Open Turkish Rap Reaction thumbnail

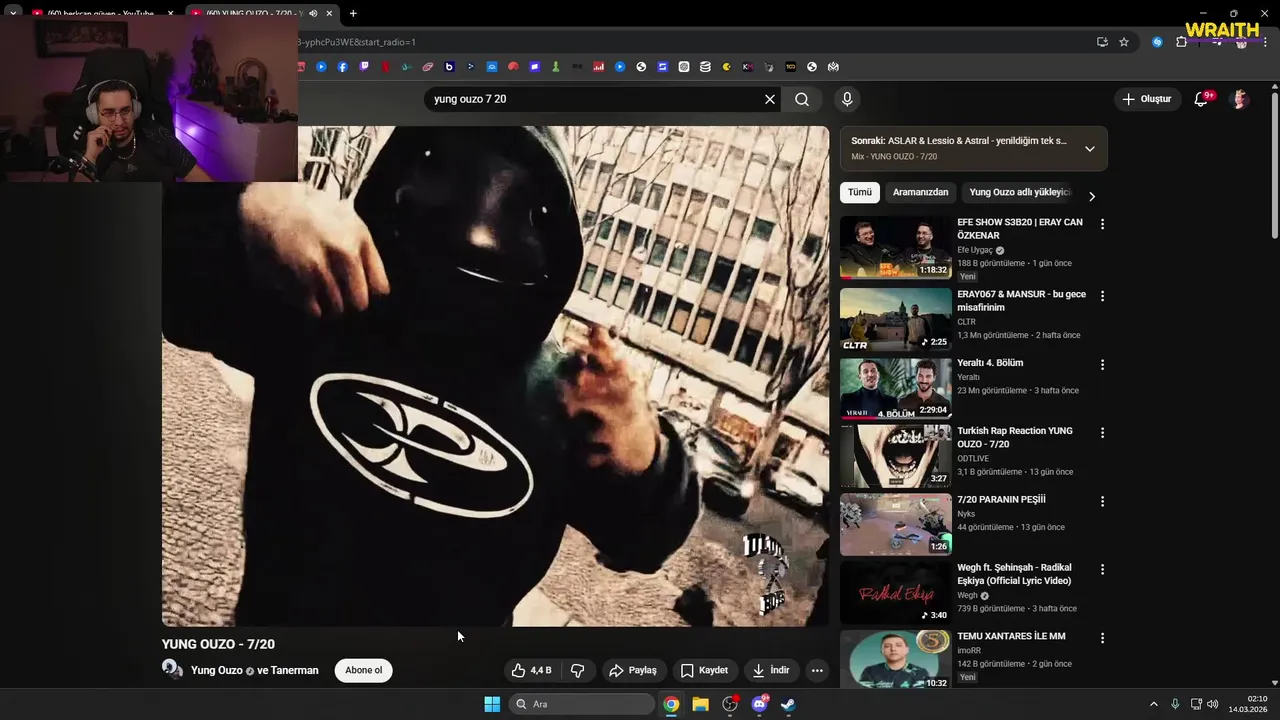(896, 456)
